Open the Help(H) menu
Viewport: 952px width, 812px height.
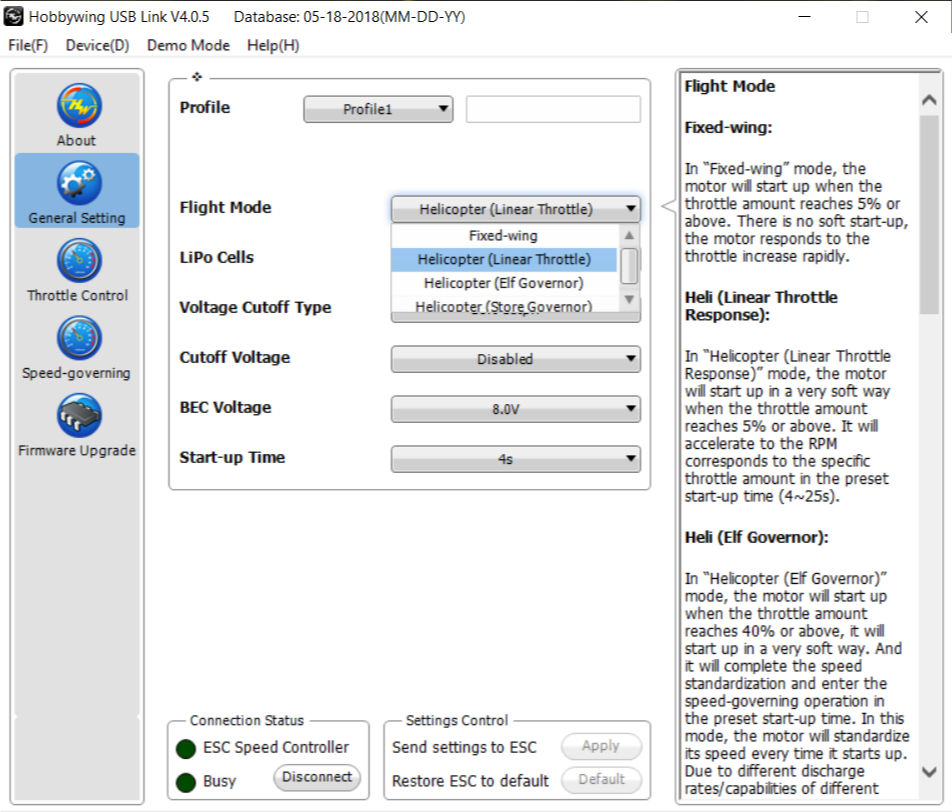(273, 46)
